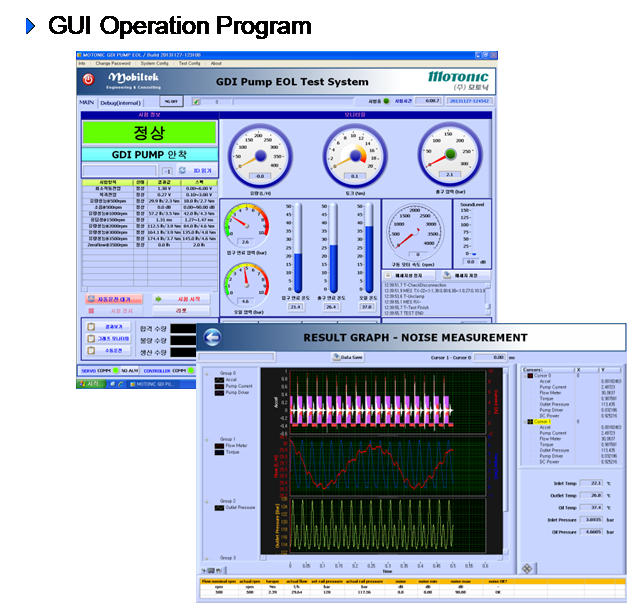Viewport: 628px width, 604px height.
Task: Click the ID read refresh button
Action: (197, 170)
